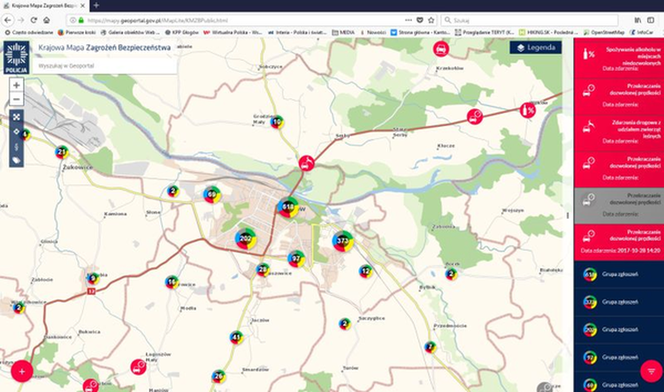This screenshot has height=392, width=664.
Task: Open the 618 cluster marker on map
Action: click(288, 207)
